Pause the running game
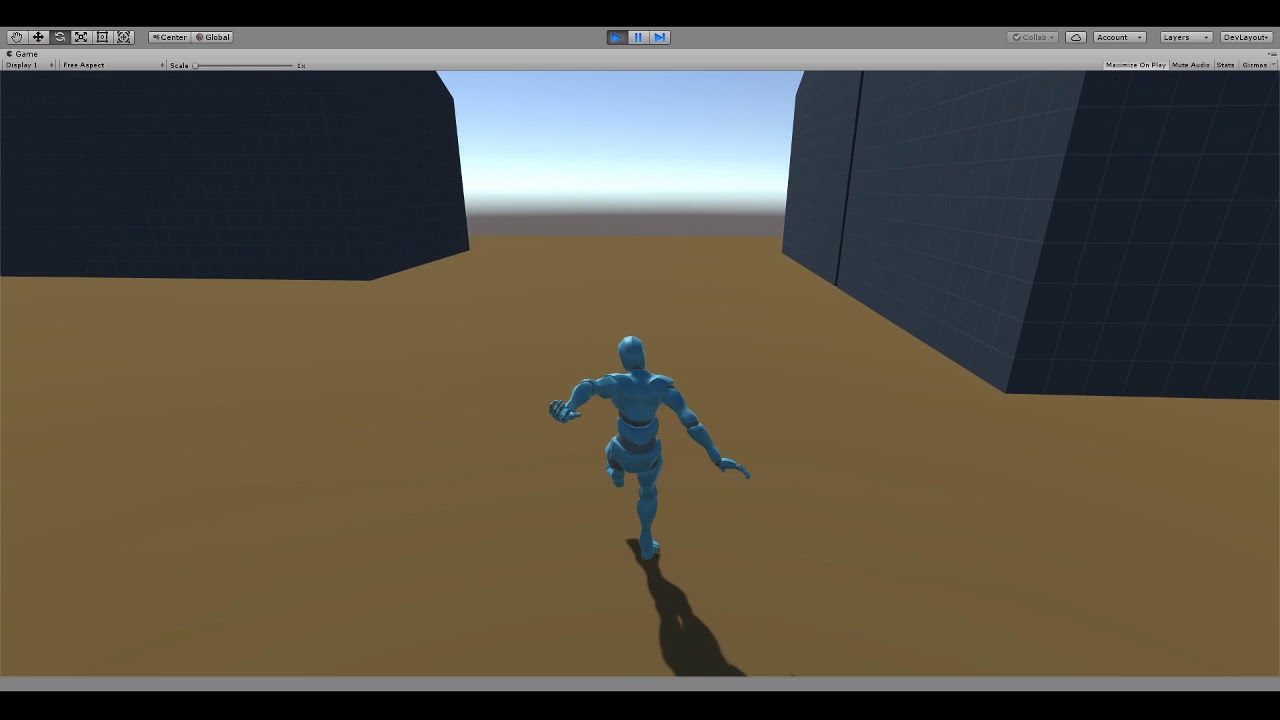The height and width of the screenshot is (720, 1280). (x=638, y=37)
